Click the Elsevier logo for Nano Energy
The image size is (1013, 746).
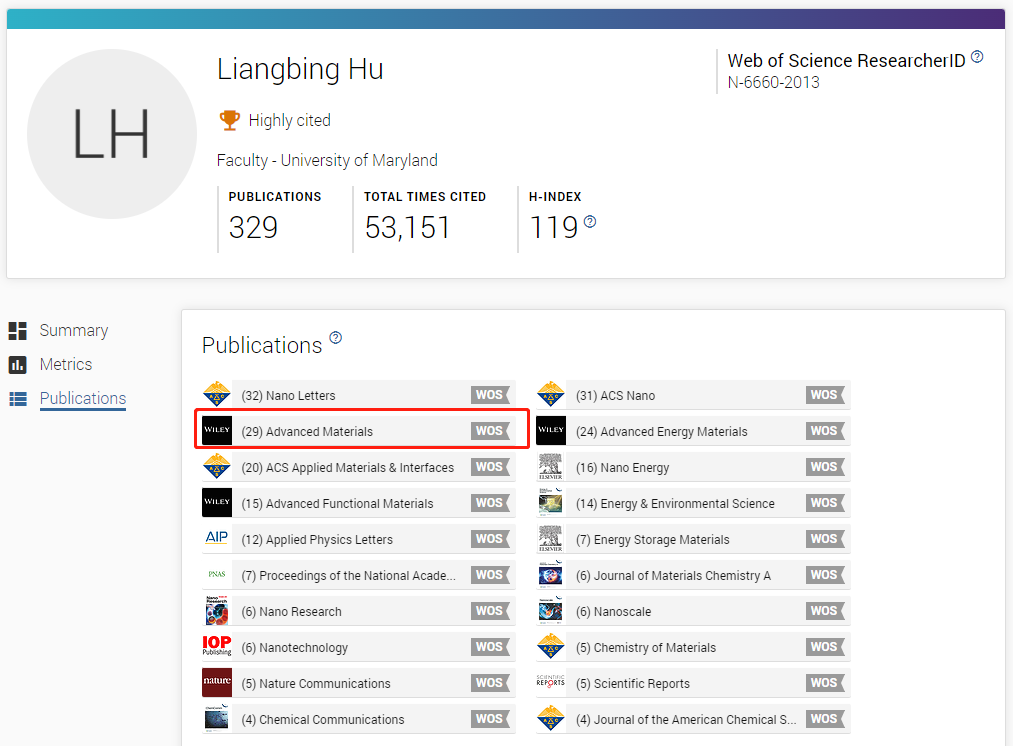pos(550,467)
